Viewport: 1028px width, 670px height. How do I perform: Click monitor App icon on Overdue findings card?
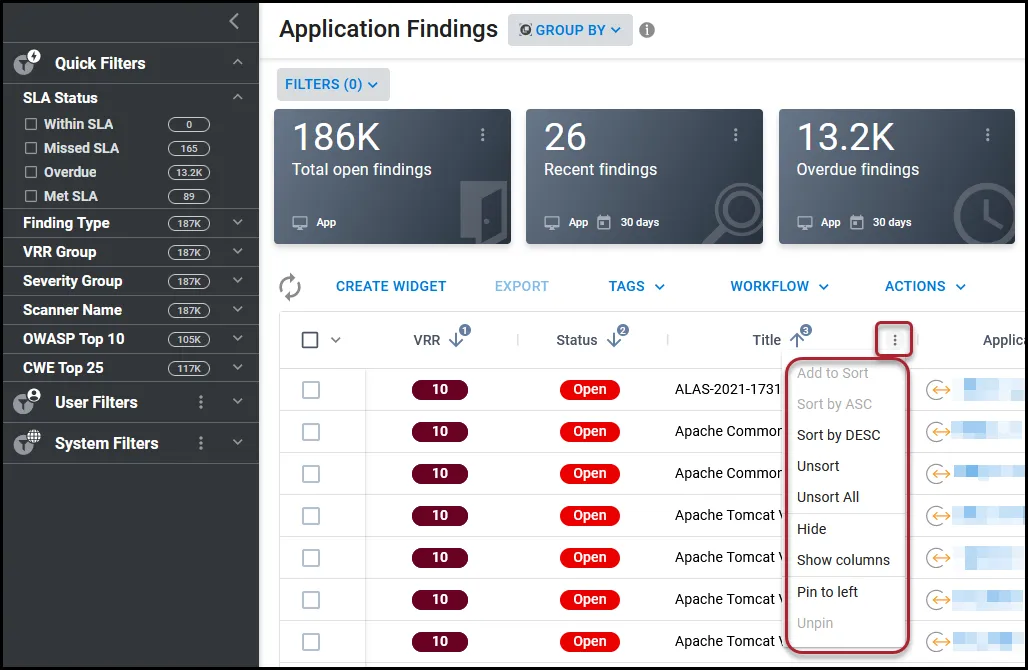[804, 222]
